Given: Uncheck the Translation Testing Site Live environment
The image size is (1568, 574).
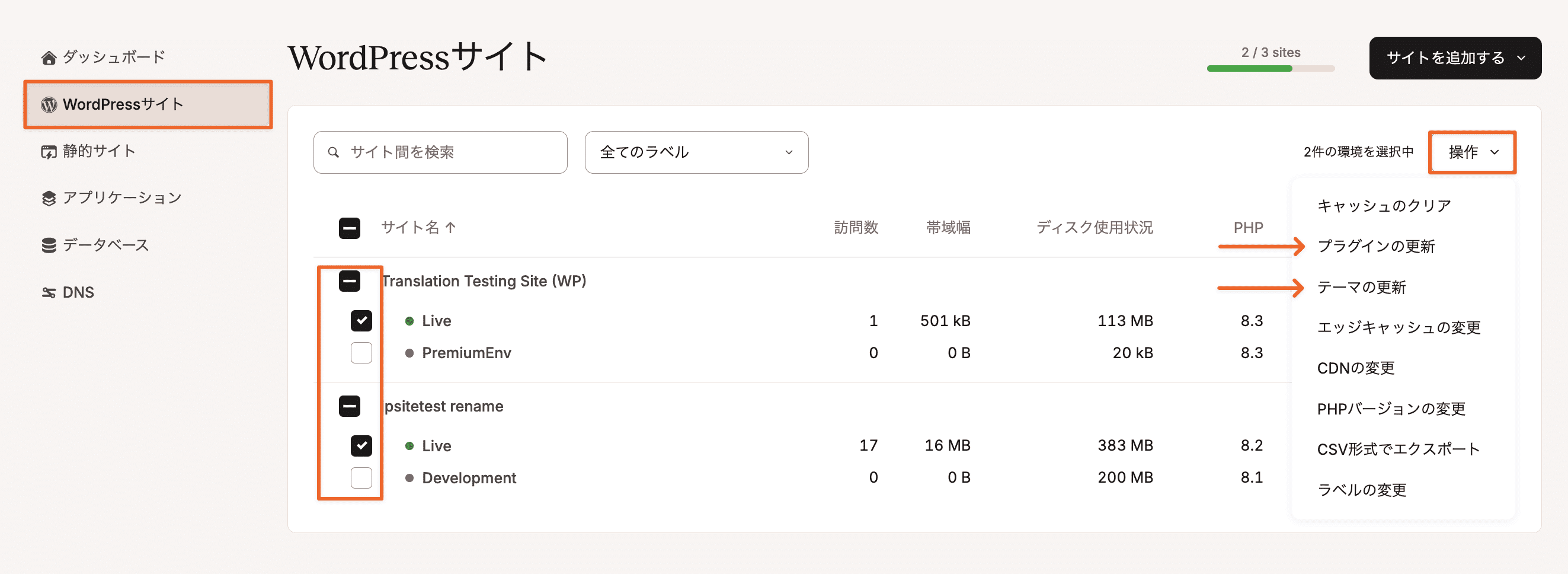Looking at the screenshot, I should pyautogui.click(x=361, y=321).
